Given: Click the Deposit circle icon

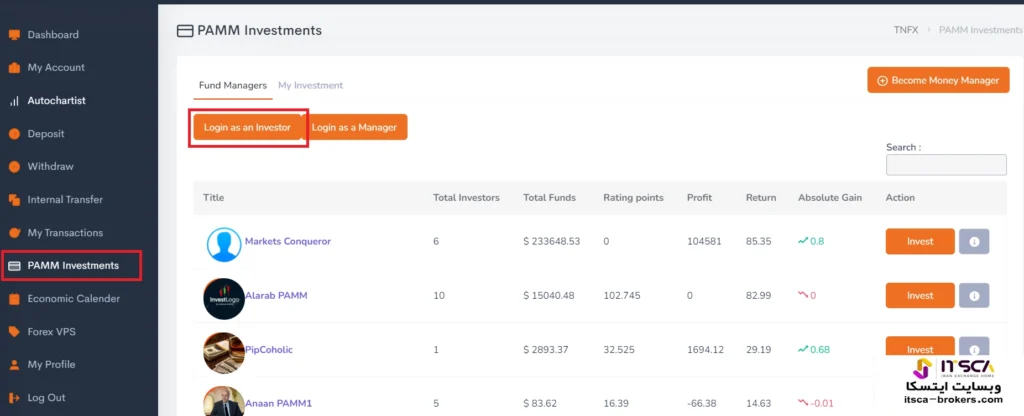Looking at the screenshot, I should pyautogui.click(x=14, y=134).
